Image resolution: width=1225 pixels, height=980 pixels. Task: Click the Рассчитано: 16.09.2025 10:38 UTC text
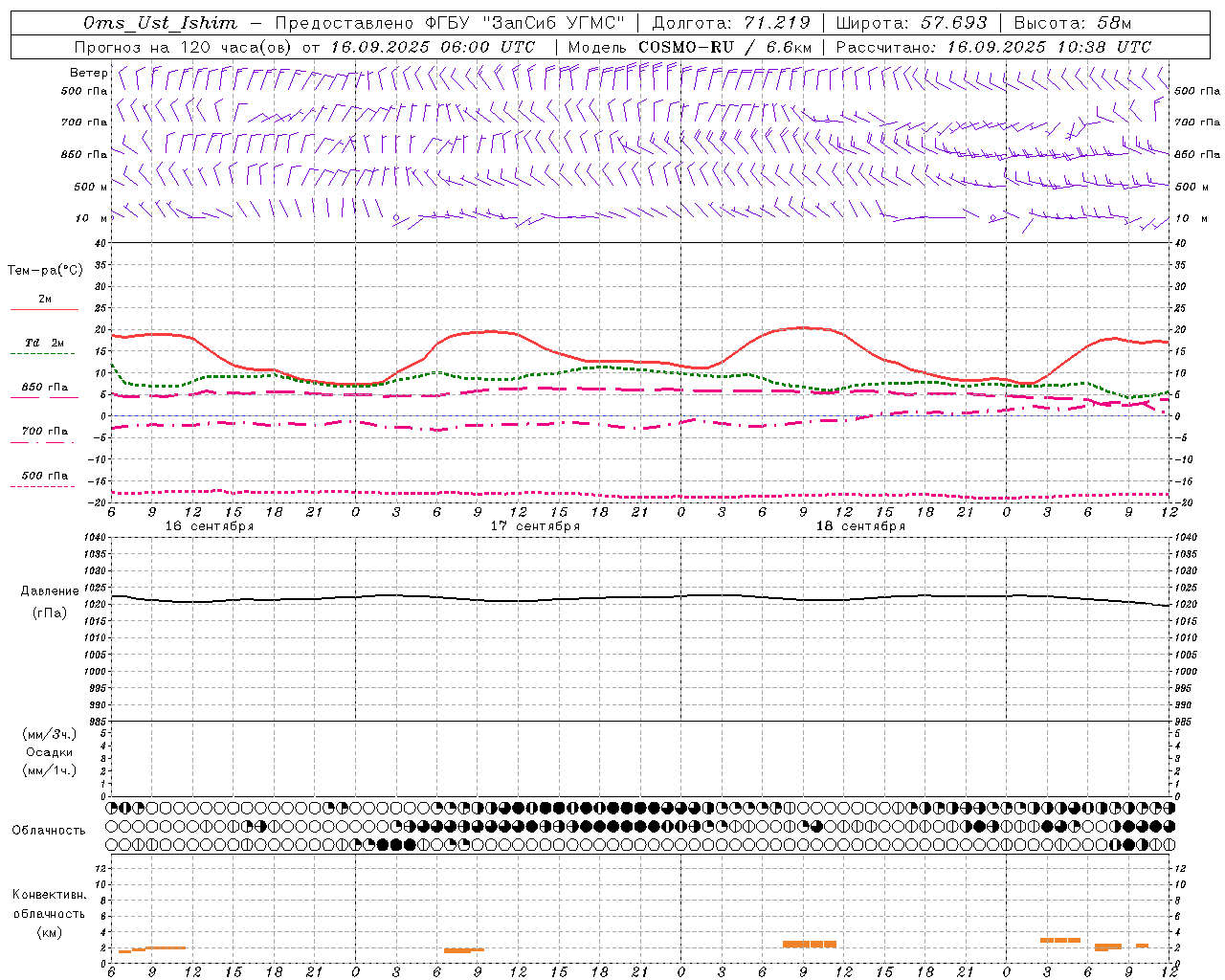993,47
